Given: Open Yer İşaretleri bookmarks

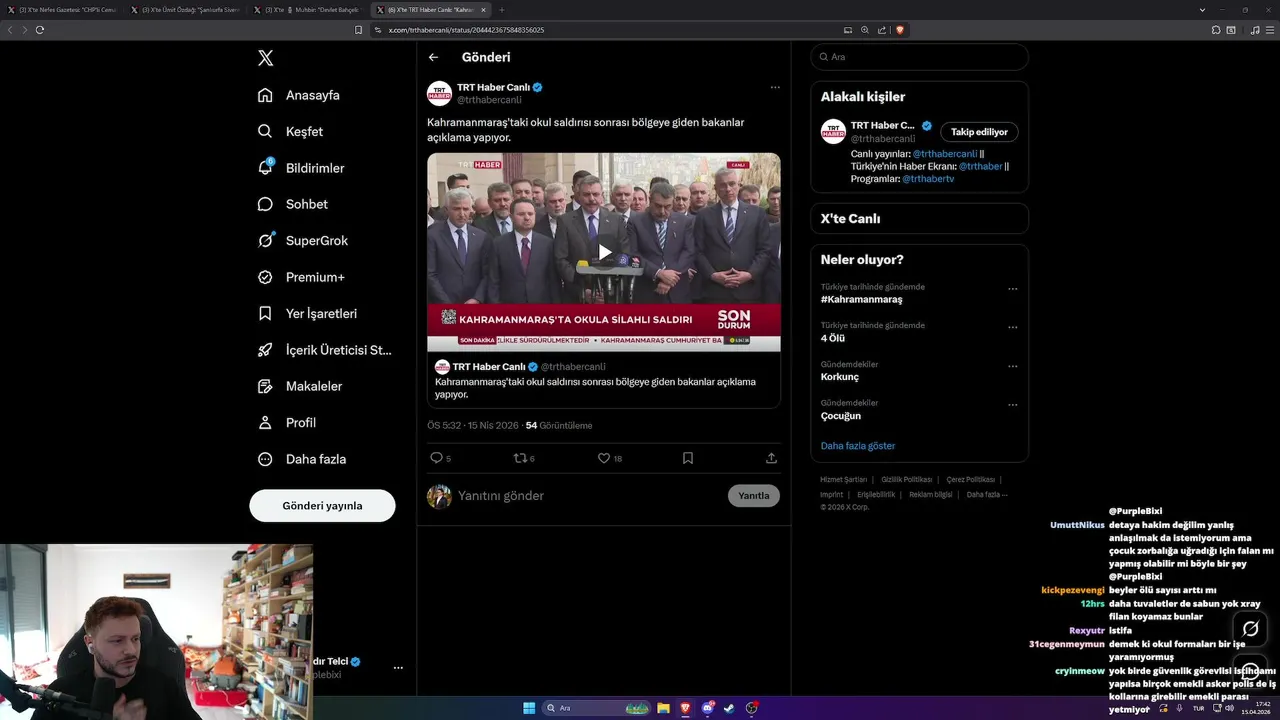Looking at the screenshot, I should (307, 313).
